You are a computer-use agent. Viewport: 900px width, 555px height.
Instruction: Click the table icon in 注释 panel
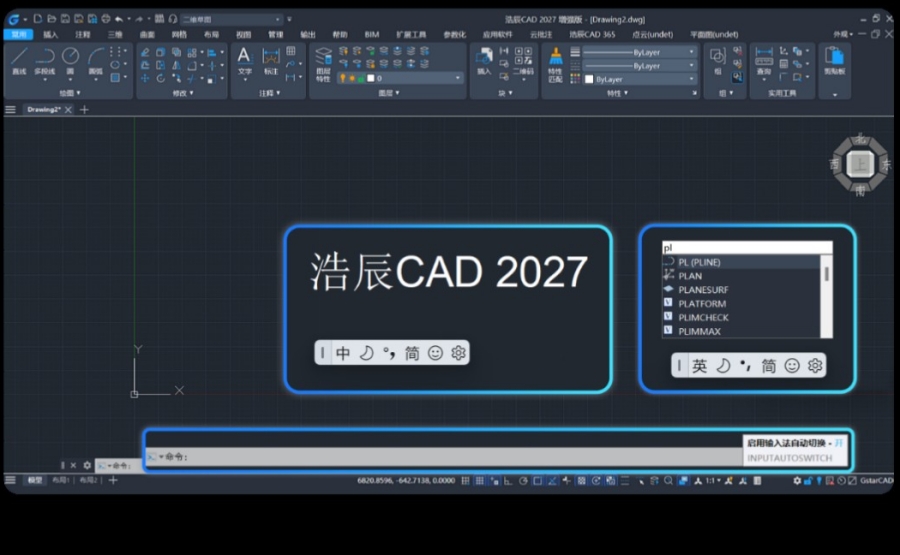(291, 51)
